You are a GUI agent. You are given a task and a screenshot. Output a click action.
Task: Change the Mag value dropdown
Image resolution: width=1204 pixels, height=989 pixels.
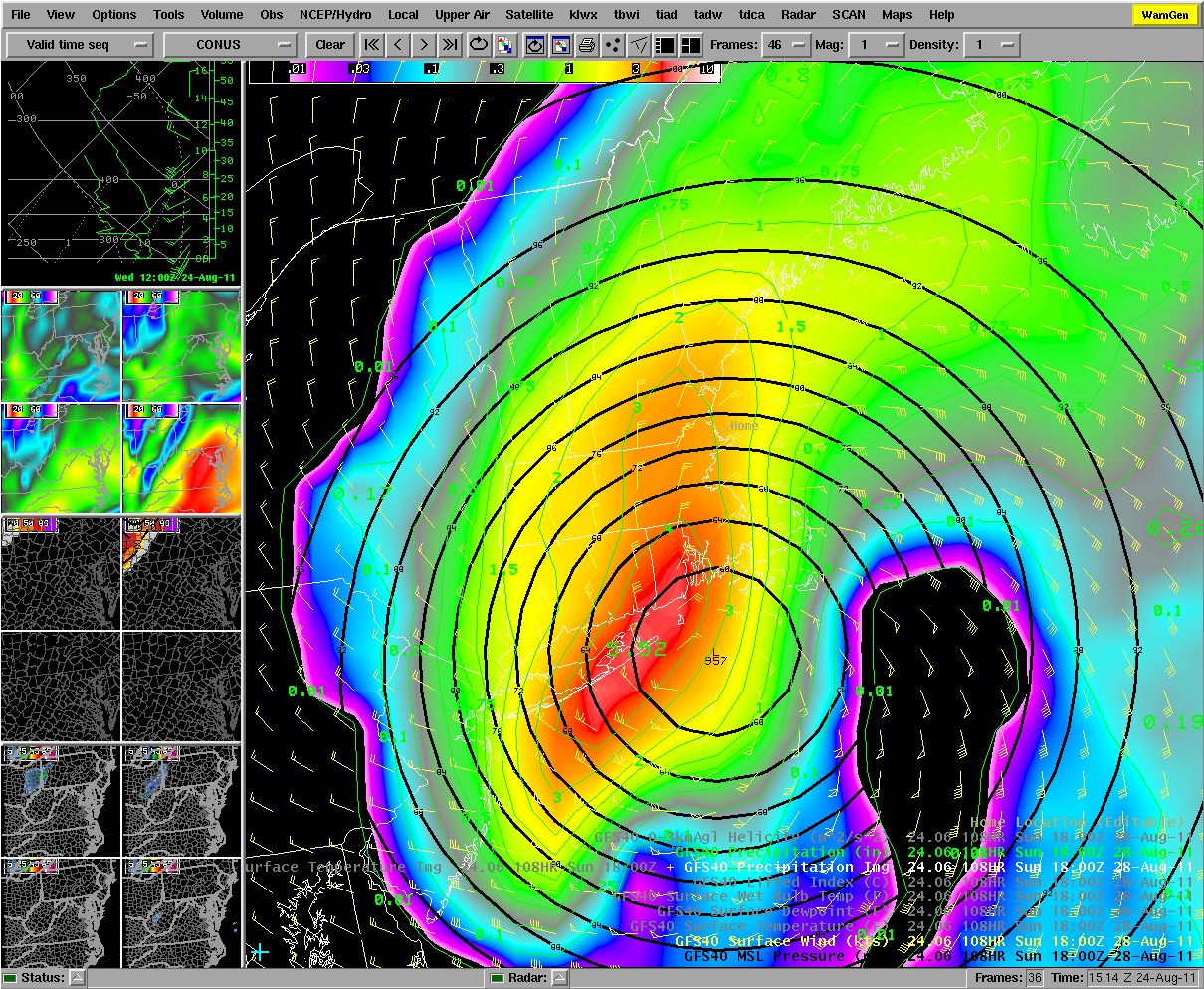(x=876, y=45)
